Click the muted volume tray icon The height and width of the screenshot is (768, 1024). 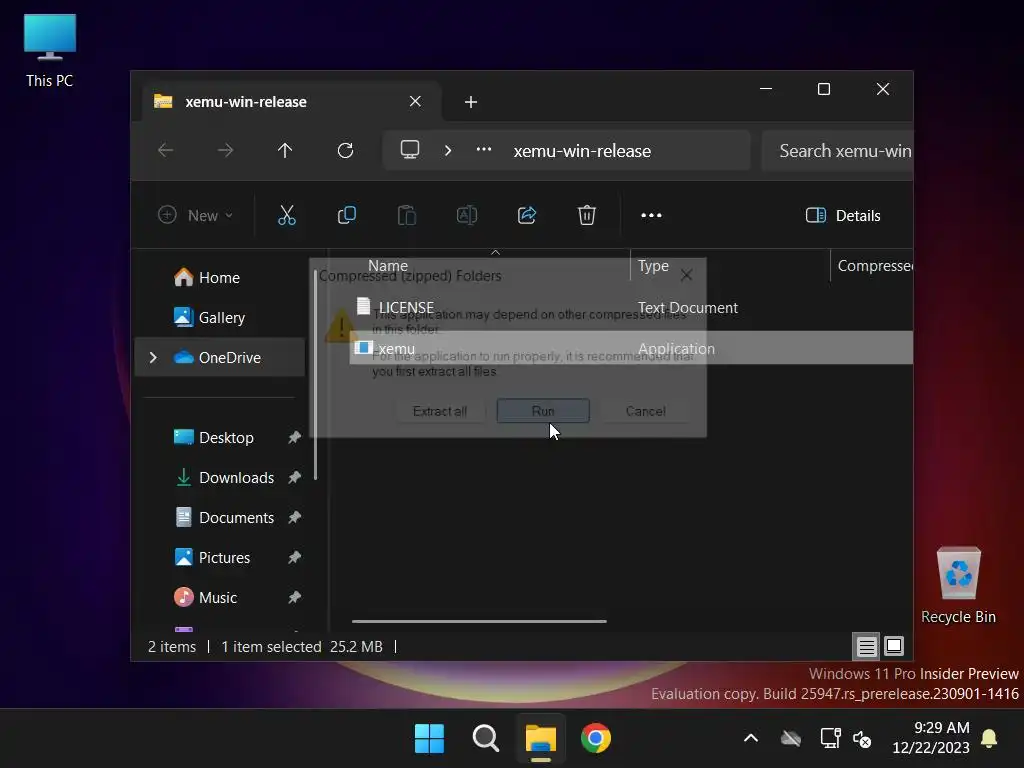pyautogui.click(x=862, y=739)
